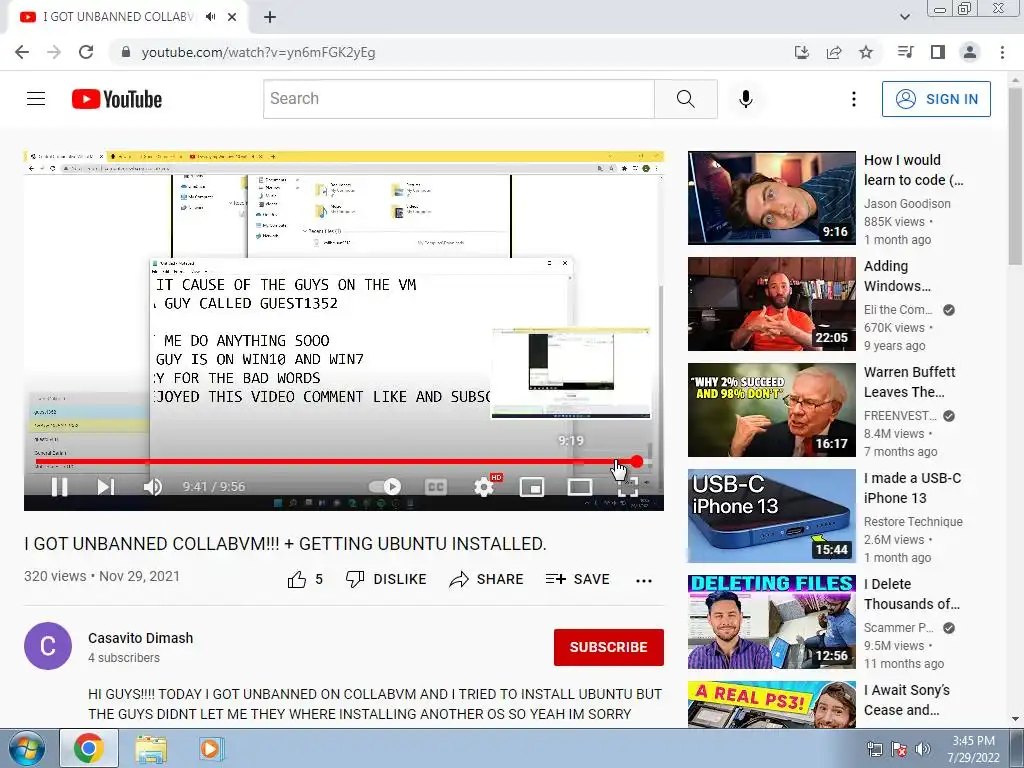
Task: Click the Action Center flag tray icon
Action: coord(899,749)
